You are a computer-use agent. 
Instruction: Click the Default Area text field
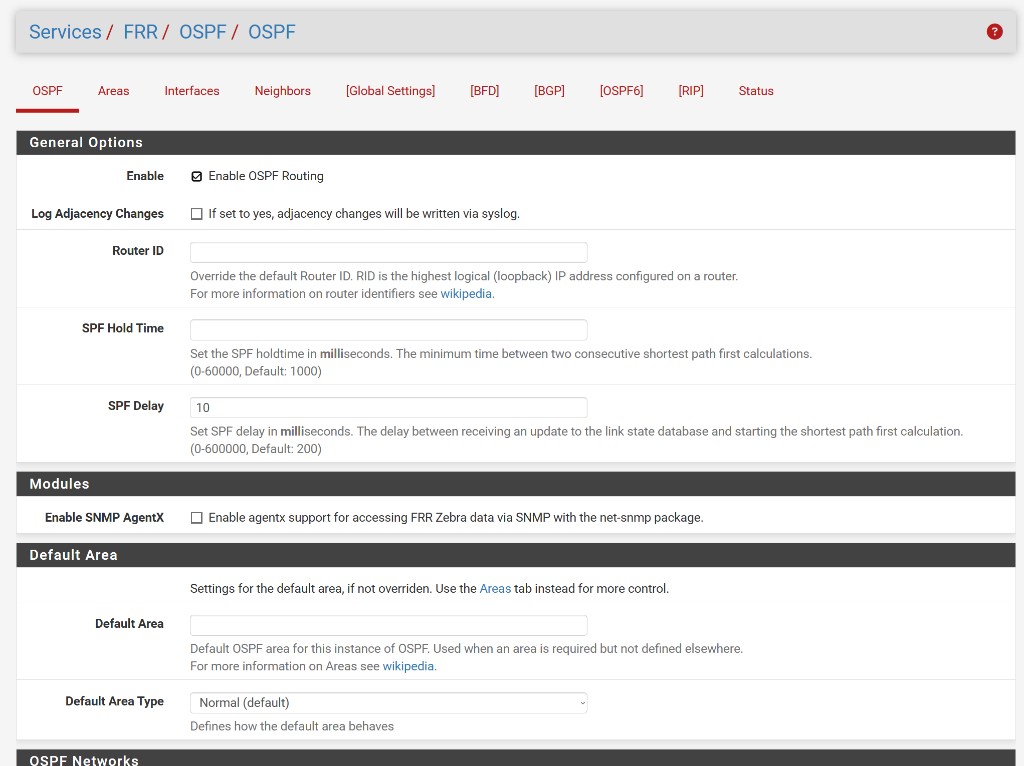tap(388, 625)
